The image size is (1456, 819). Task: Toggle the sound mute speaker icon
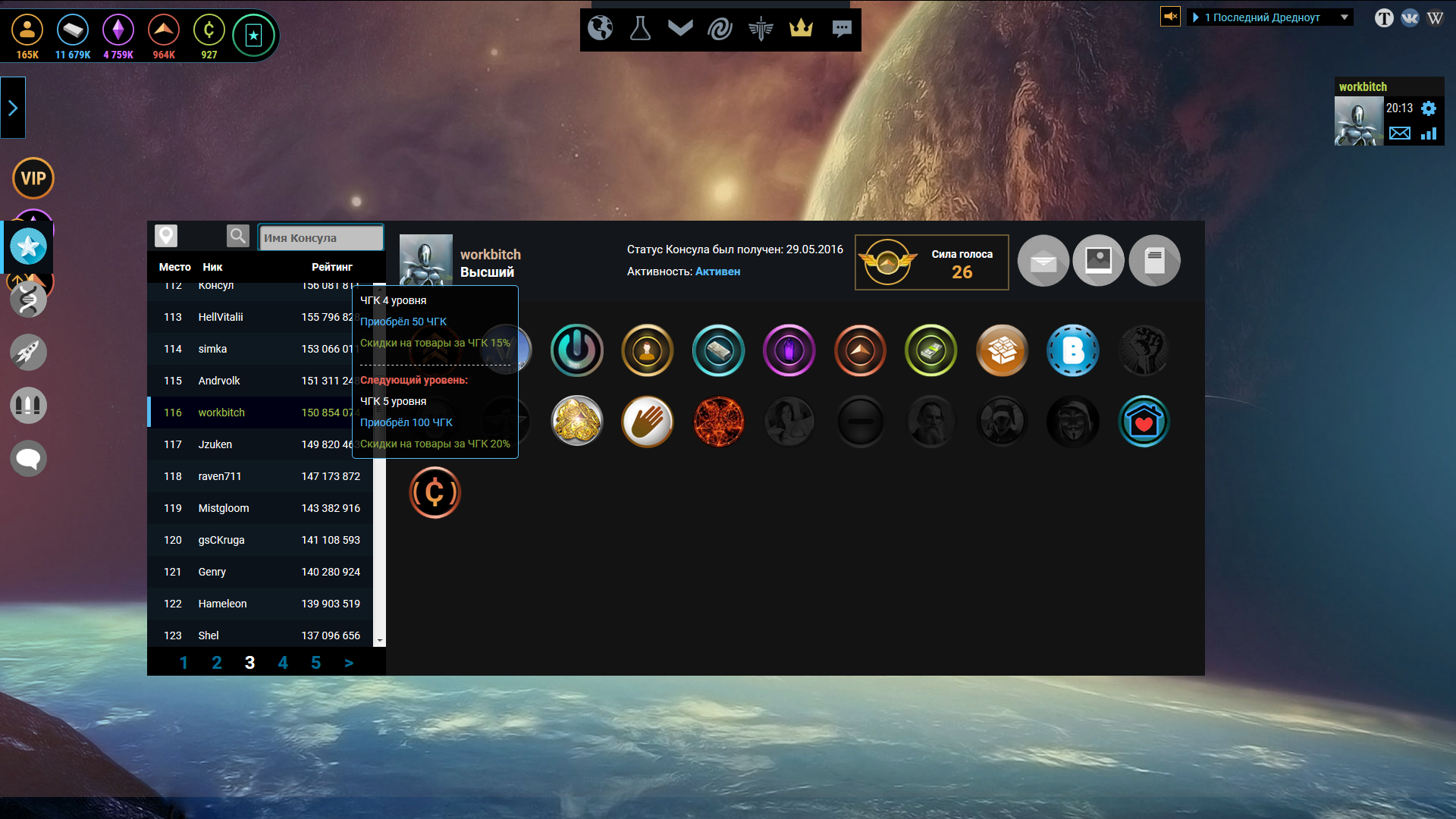tap(1170, 17)
